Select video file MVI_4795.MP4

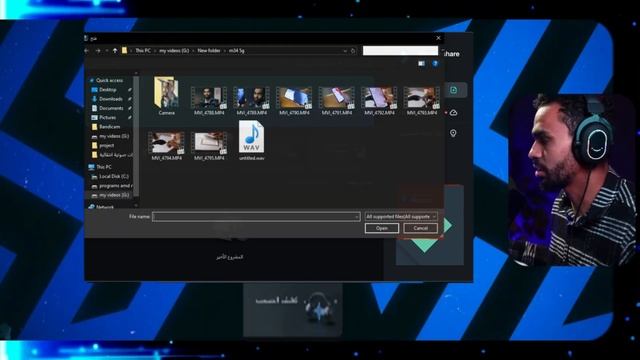(x=209, y=146)
